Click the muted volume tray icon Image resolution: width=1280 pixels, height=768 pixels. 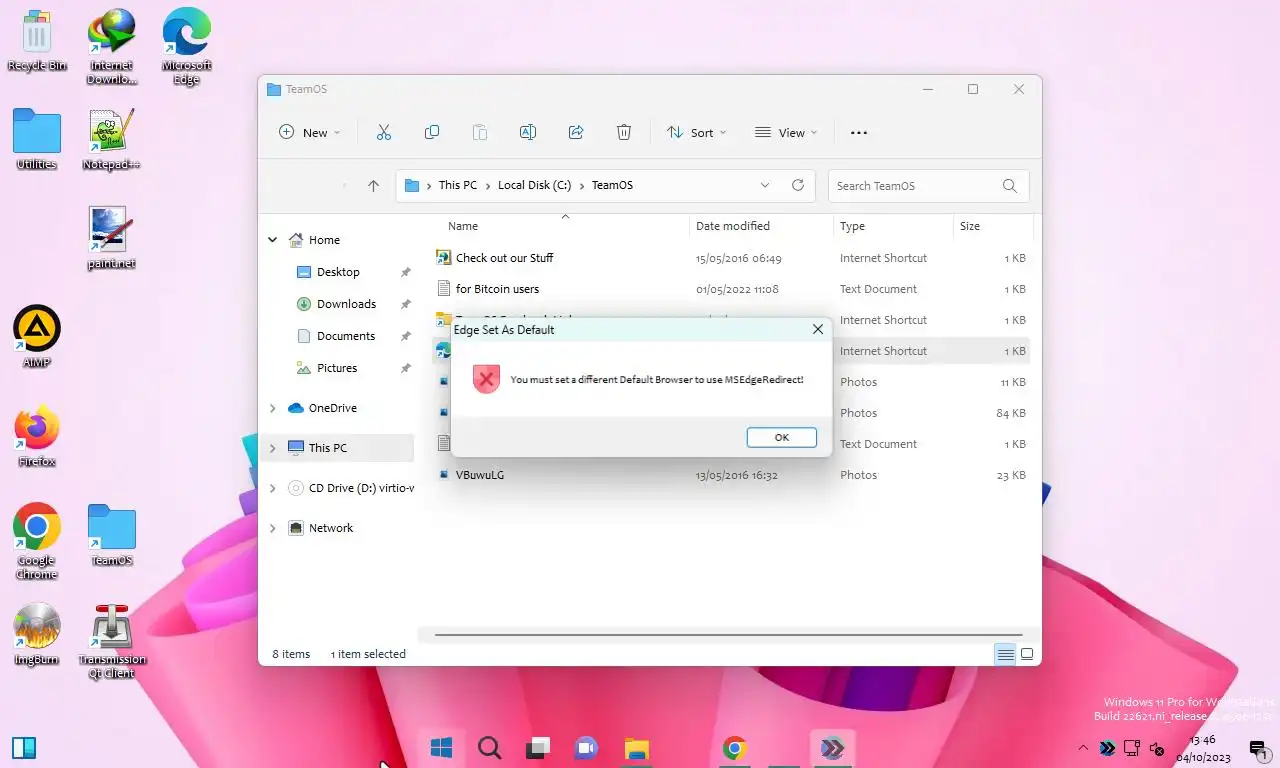[x=1157, y=748]
